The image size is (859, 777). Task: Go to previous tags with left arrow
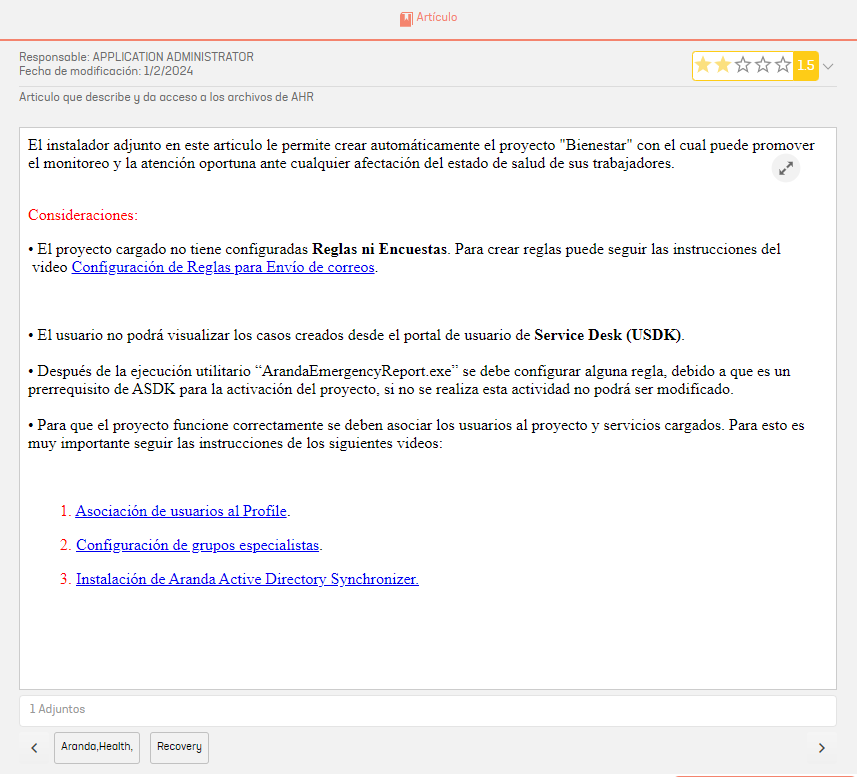tap(35, 747)
